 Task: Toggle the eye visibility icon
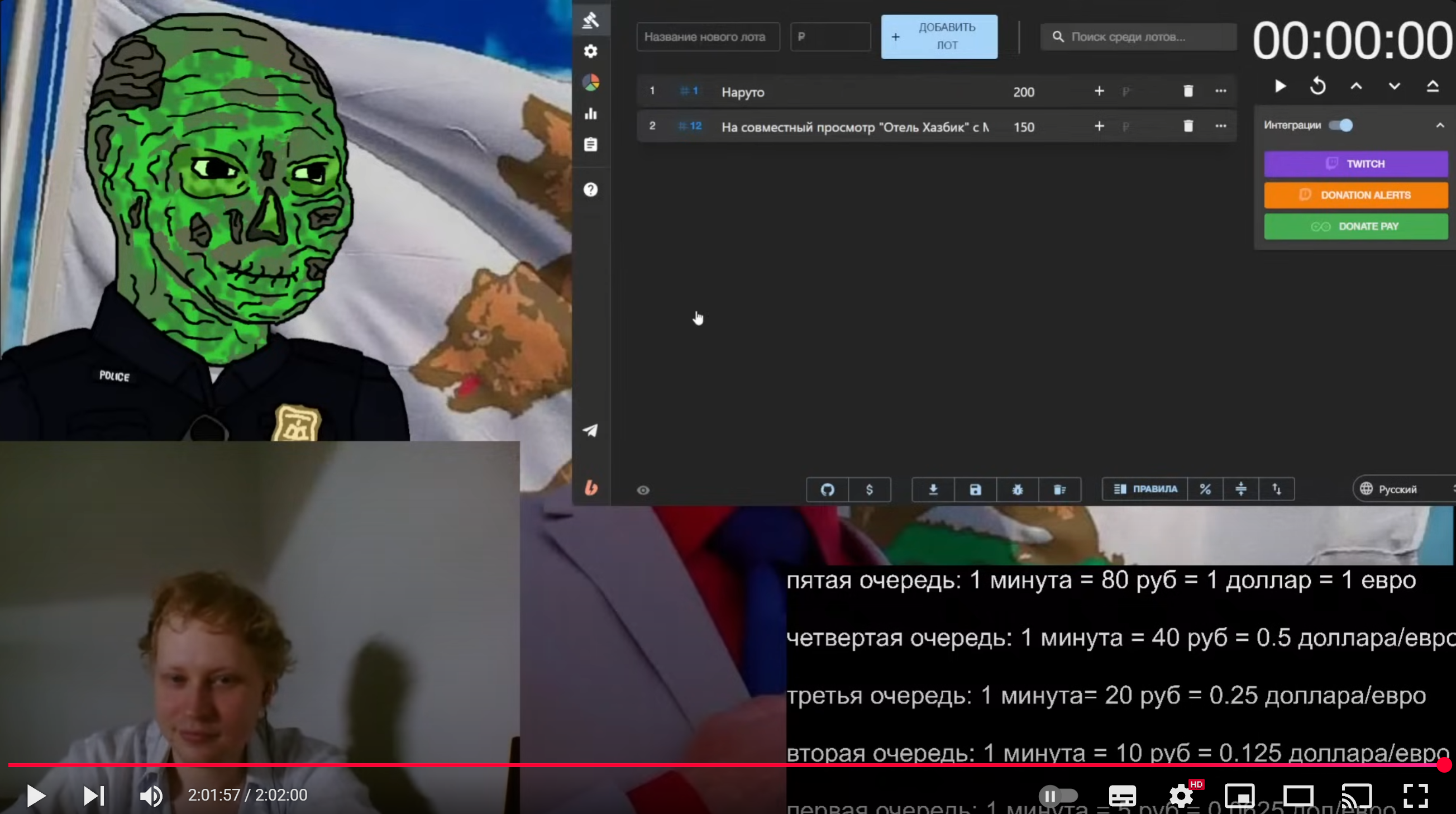643,490
